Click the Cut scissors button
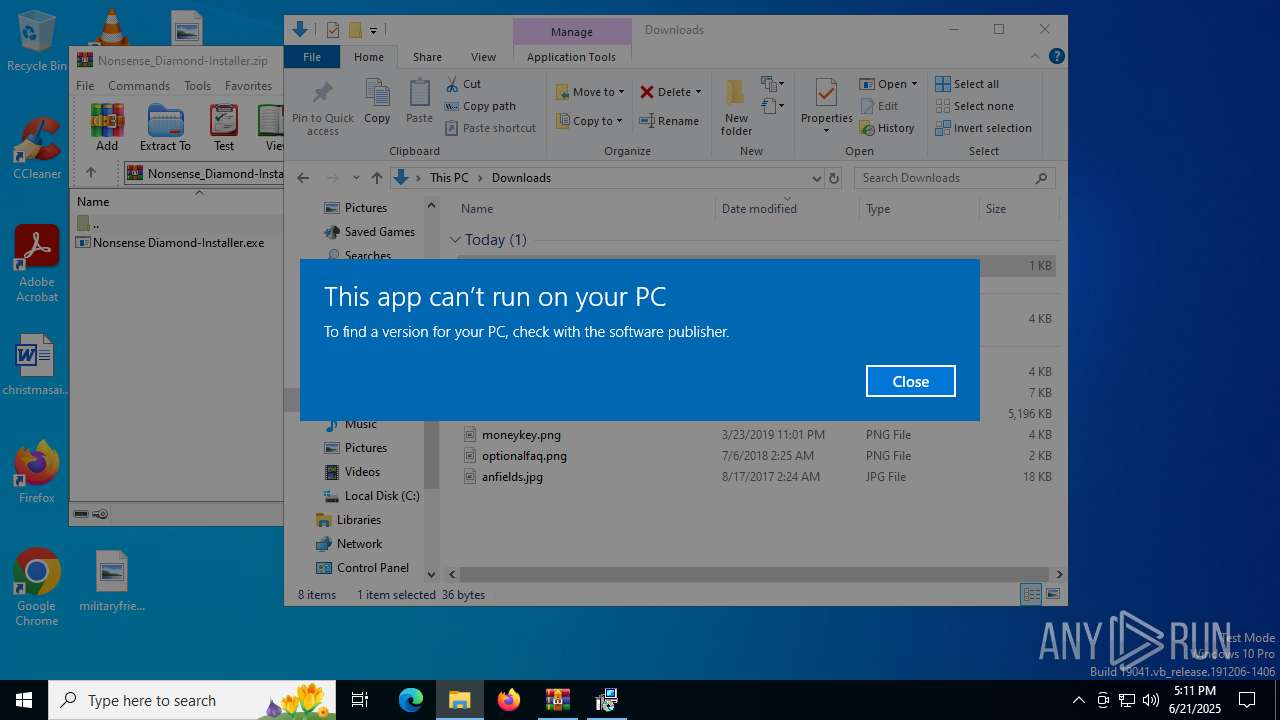1280x720 pixels. pos(463,84)
